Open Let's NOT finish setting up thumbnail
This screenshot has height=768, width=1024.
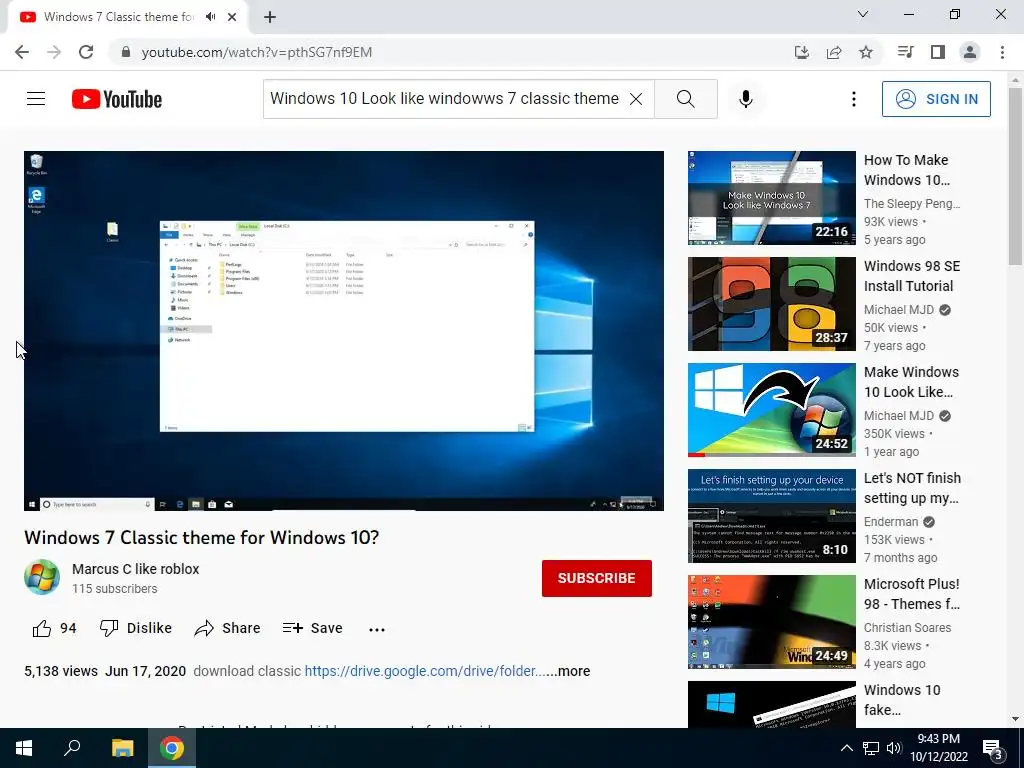(x=771, y=516)
